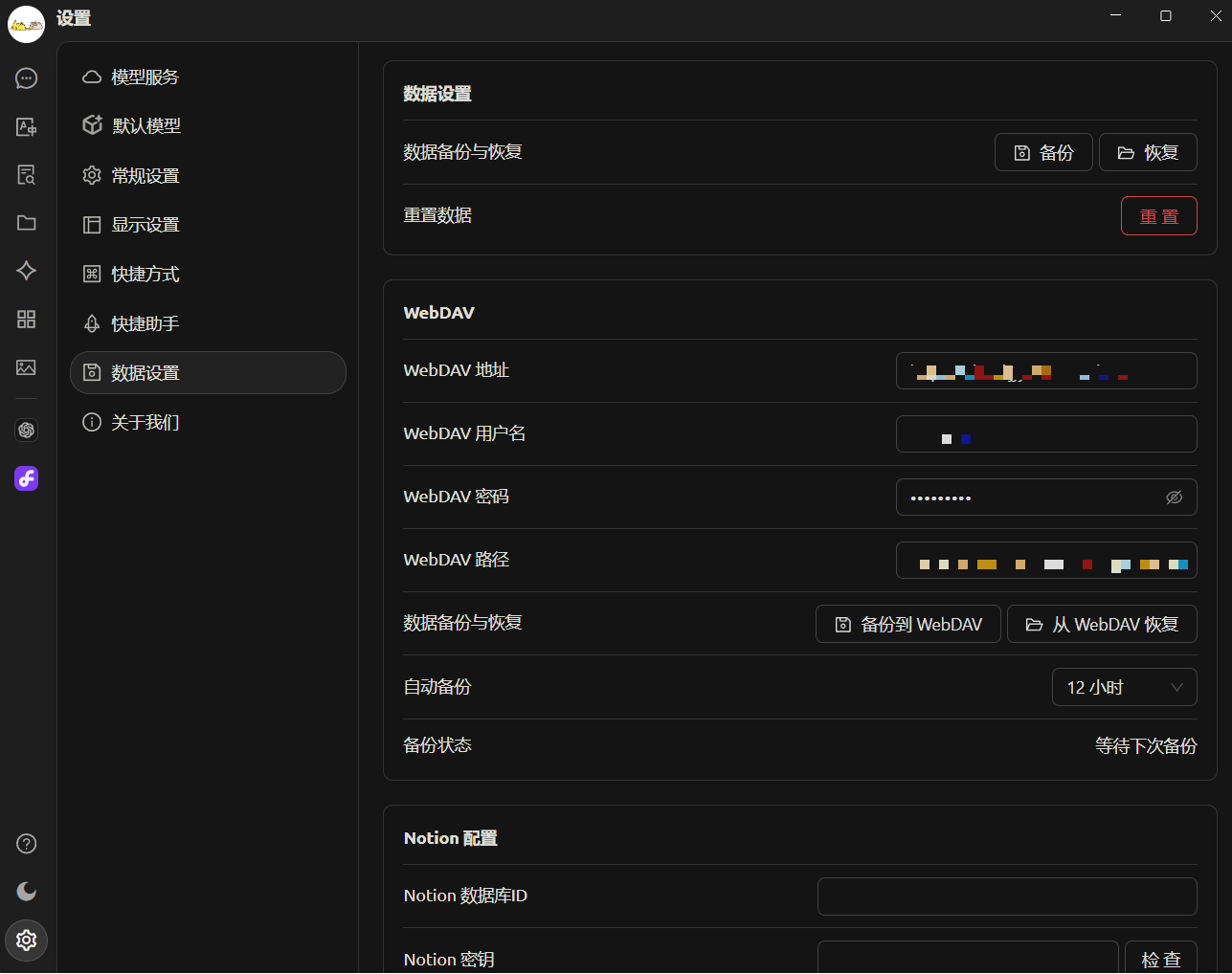Viewport: 1232px width, 974px height.
Task: Go to 显示设置
Action: click(x=208, y=225)
